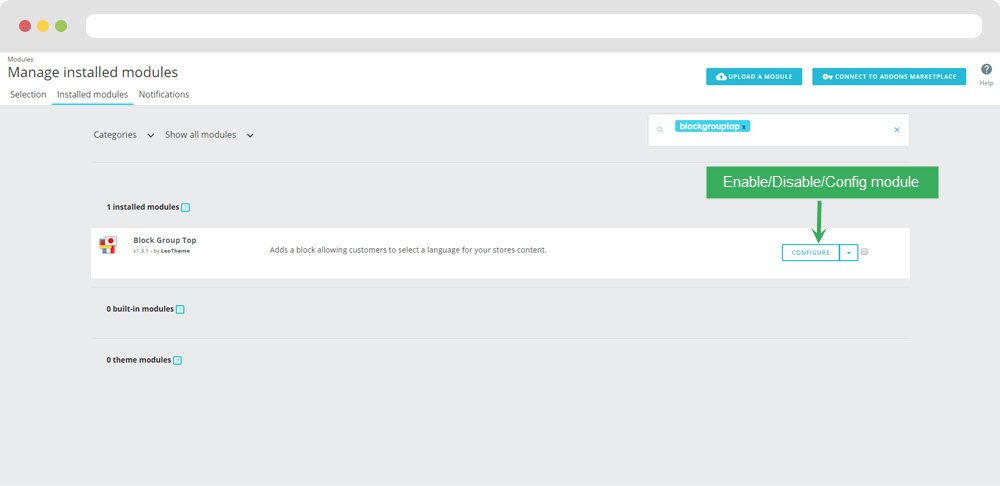The height and width of the screenshot is (486, 1000).
Task: Click the Configure button for Block Group Top
Action: tap(811, 253)
